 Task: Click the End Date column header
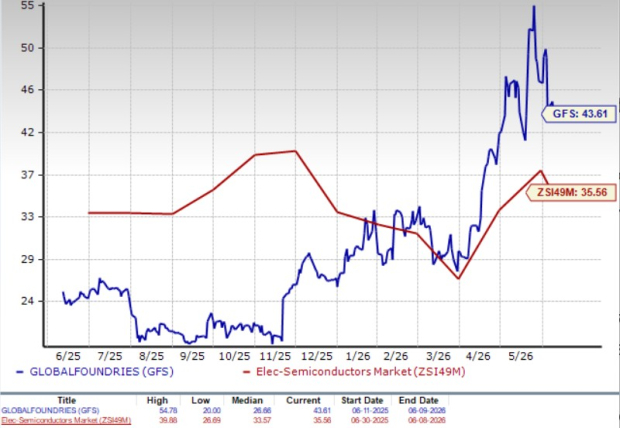pos(418,400)
